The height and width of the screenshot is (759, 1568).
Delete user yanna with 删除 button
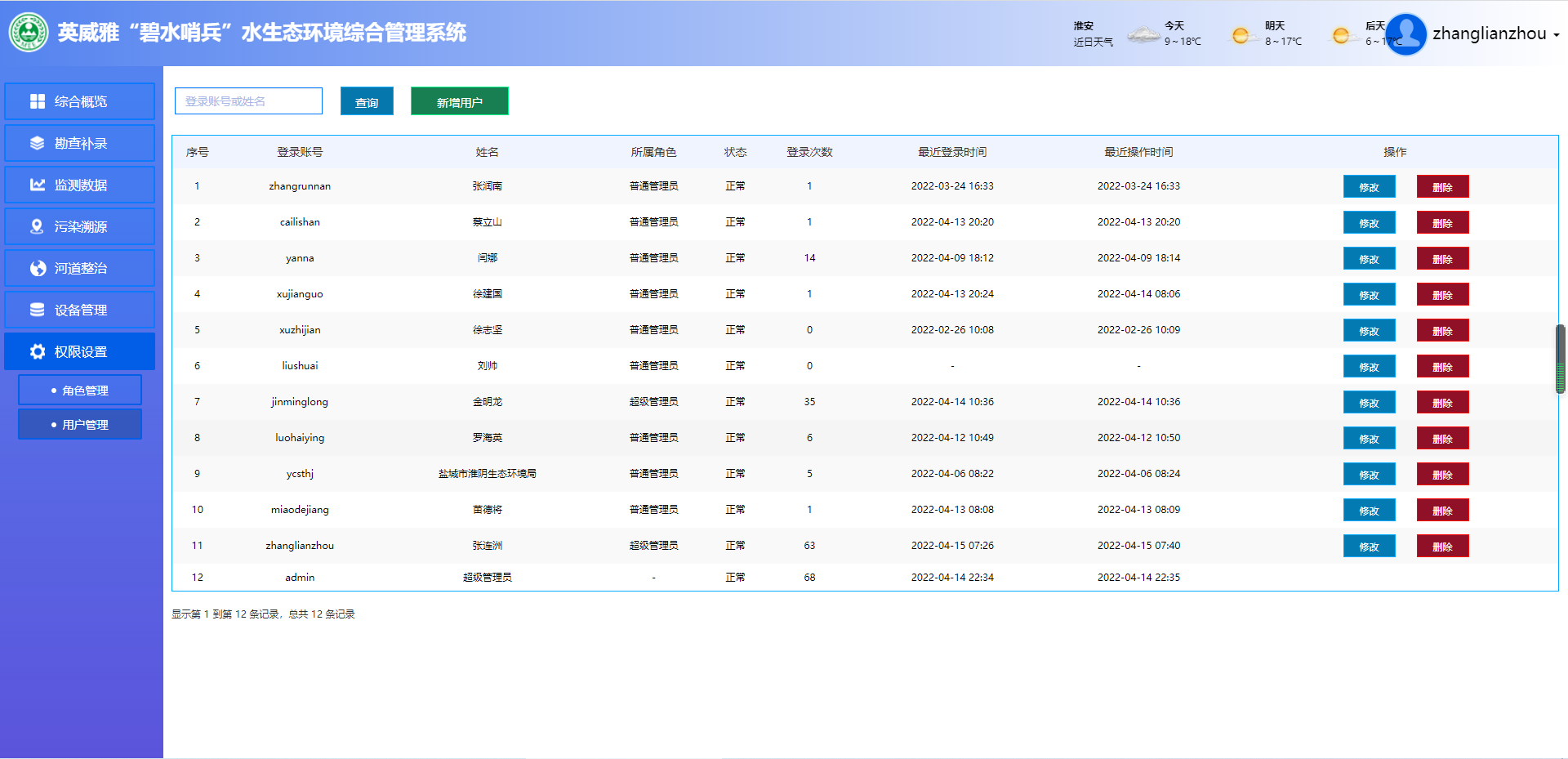point(1442,259)
